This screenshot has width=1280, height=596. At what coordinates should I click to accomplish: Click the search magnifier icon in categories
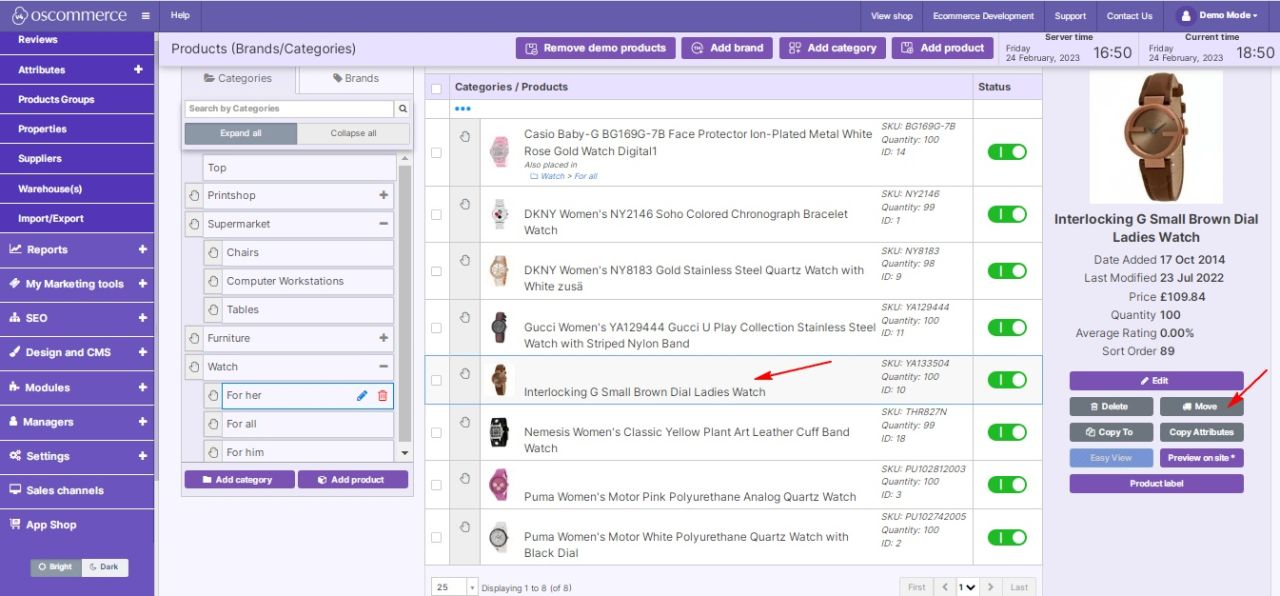403,109
